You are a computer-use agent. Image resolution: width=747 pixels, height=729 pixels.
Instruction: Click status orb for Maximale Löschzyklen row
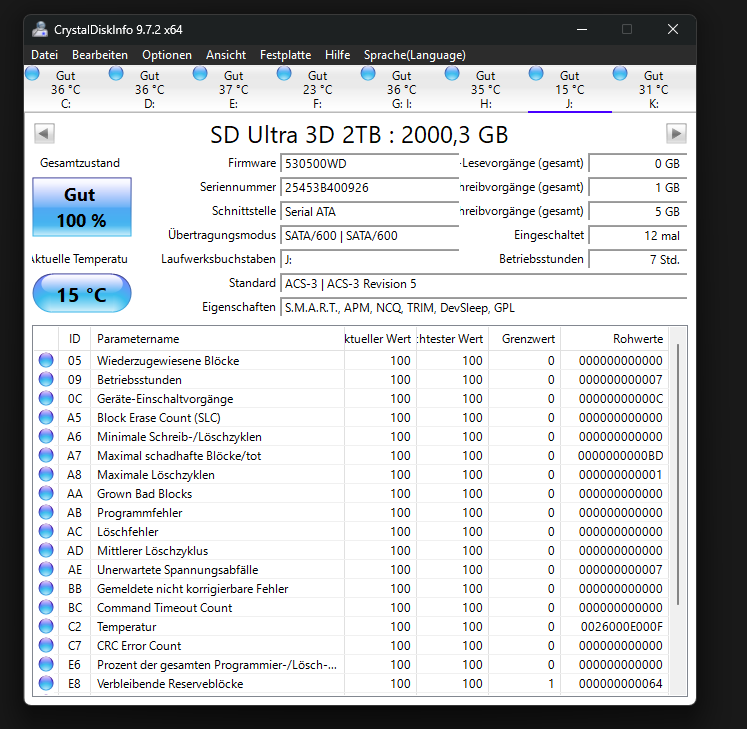[46, 475]
